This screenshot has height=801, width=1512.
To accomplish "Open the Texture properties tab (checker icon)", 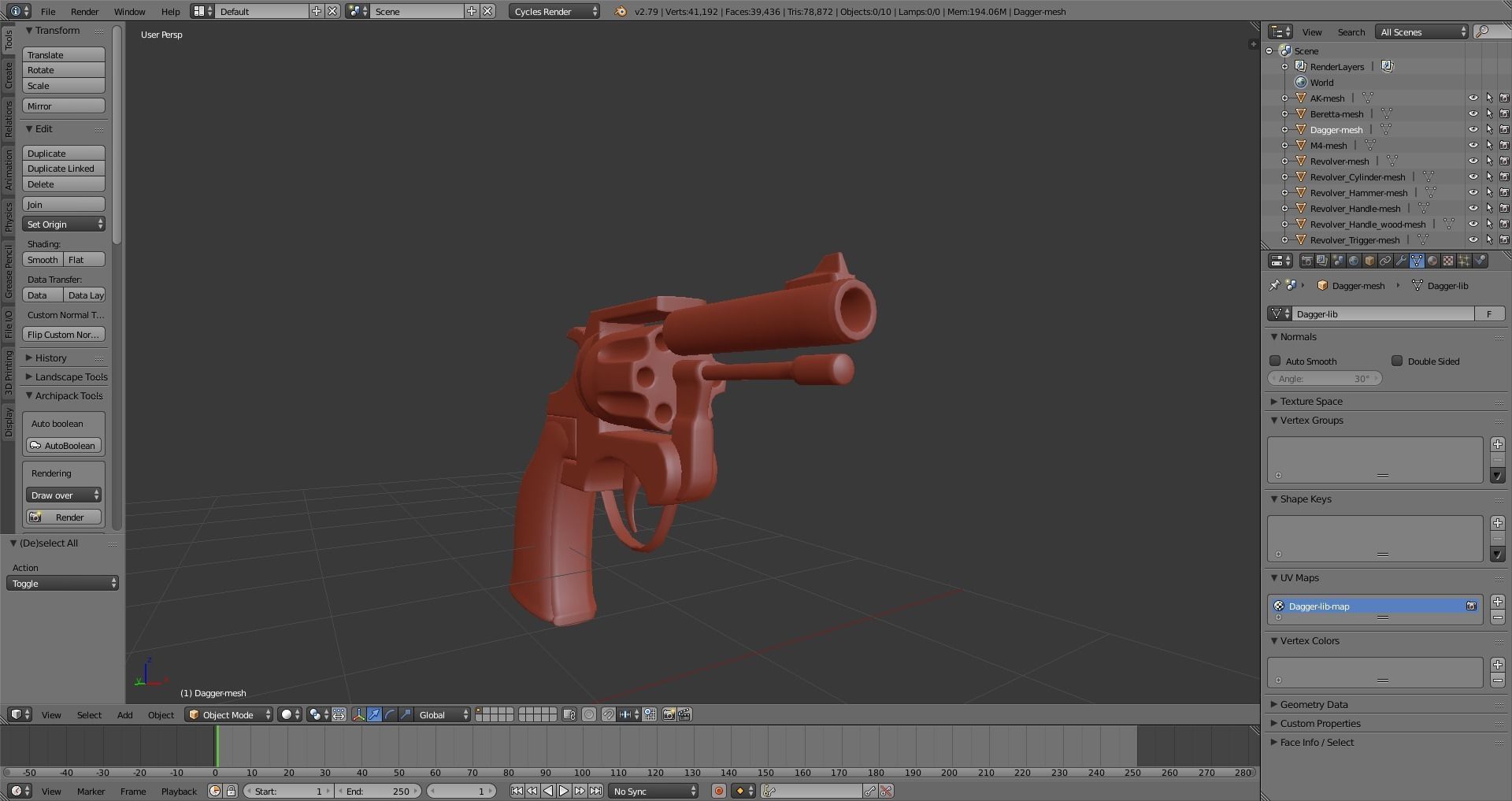I will coord(1448,261).
